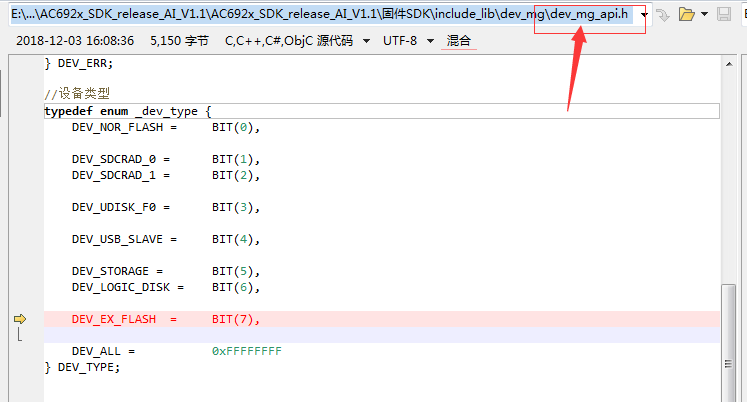The width and height of the screenshot is (747, 402).
Task: Click the open folder icon
Action: 686,14
